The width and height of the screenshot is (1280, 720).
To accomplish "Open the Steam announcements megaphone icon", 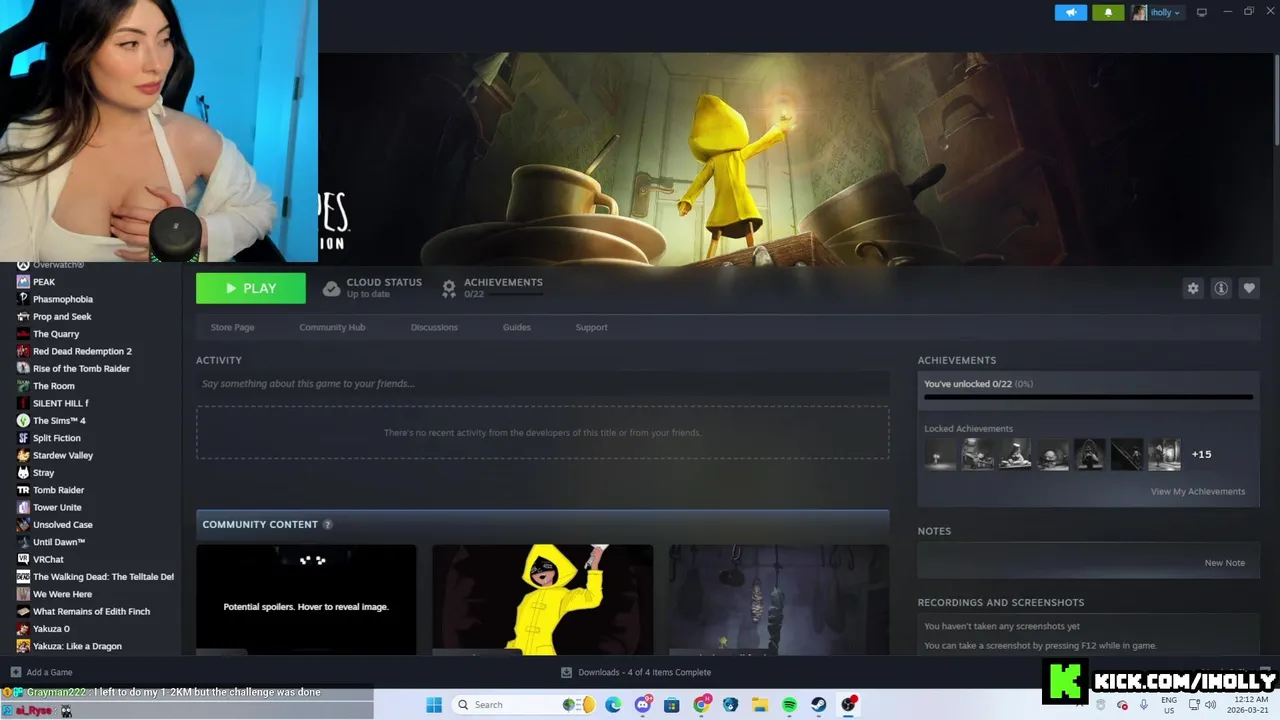I will click(x=1070, y=13).
